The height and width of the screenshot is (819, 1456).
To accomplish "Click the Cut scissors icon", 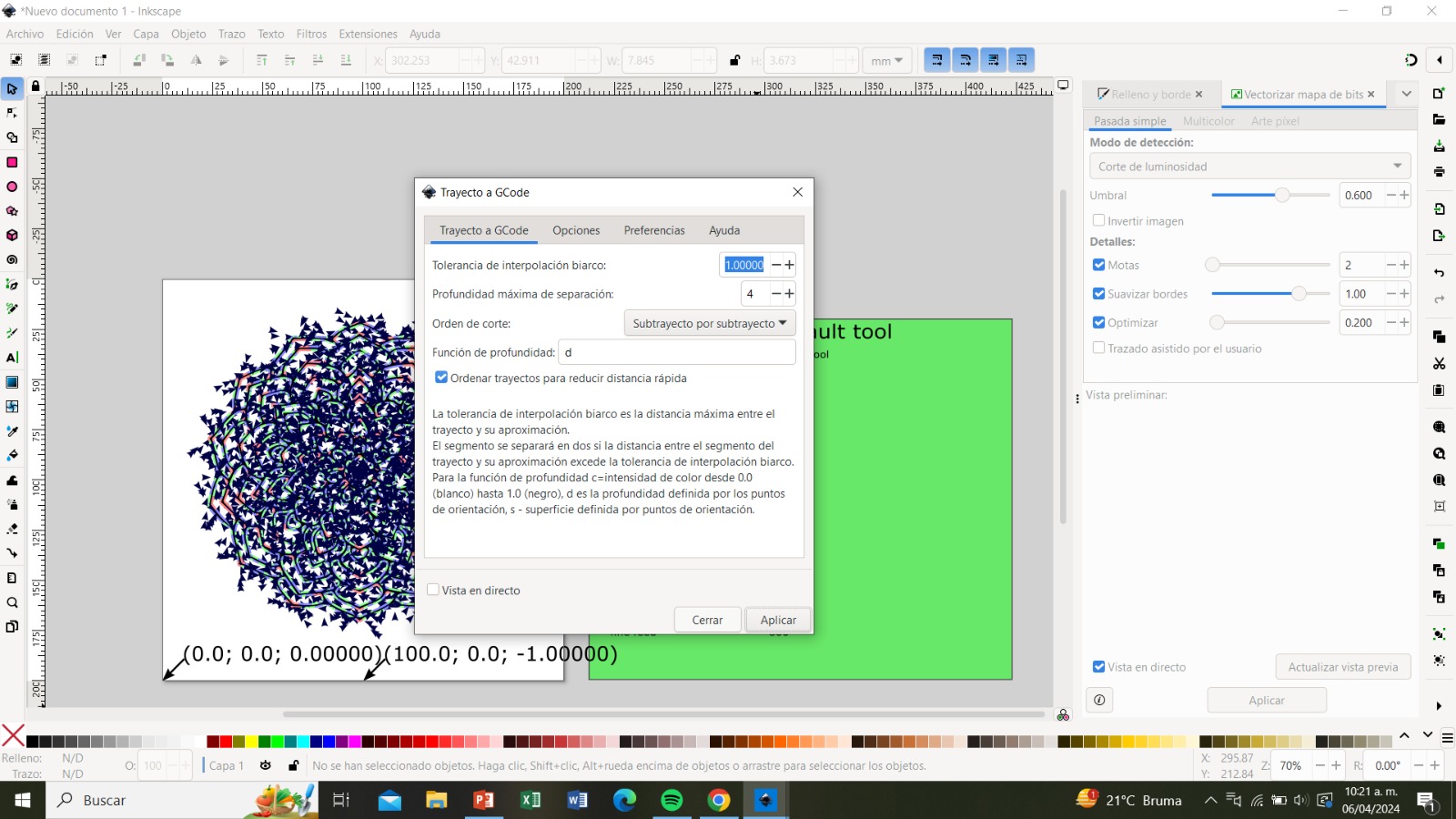I will [1439, 363].
